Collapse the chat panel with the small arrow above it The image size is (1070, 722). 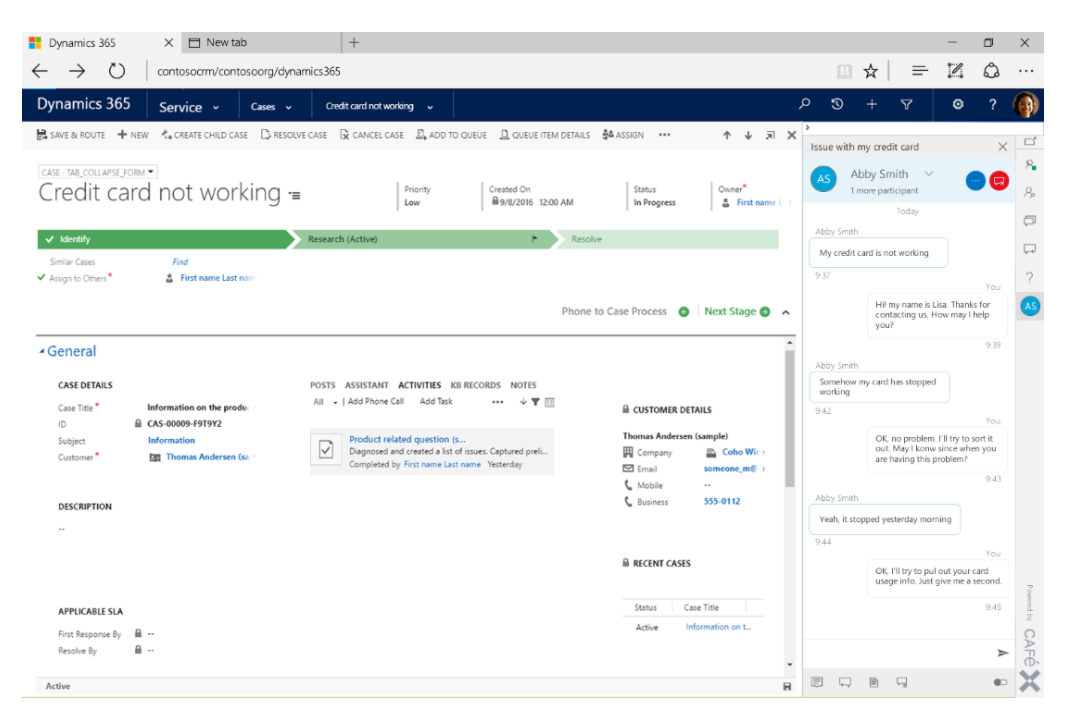[807, 127]
